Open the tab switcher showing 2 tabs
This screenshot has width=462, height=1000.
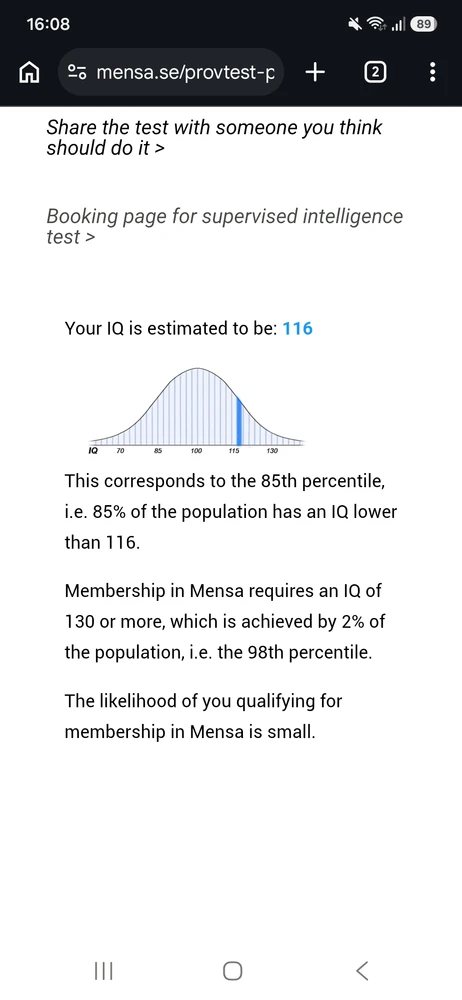point(375,73)
